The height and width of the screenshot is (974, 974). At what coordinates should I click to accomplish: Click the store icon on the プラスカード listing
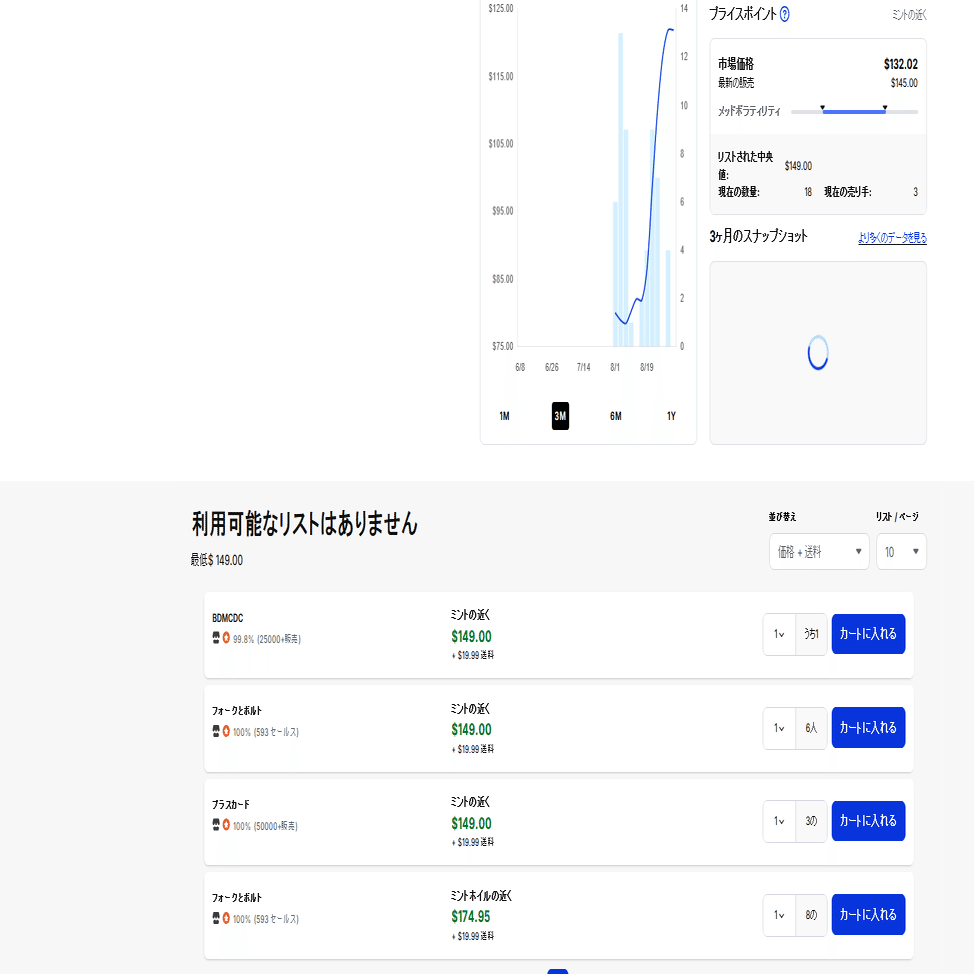coord(214,825)
